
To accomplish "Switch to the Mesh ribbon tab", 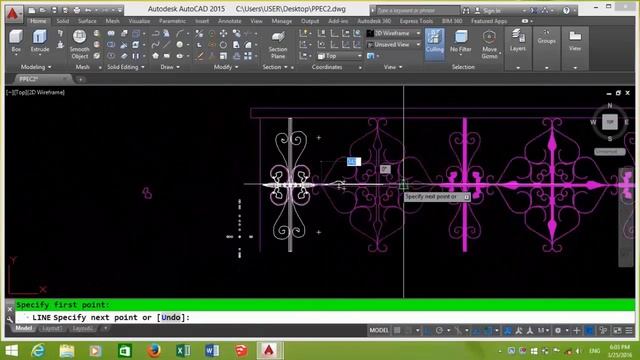I will (x=112, y=21).
